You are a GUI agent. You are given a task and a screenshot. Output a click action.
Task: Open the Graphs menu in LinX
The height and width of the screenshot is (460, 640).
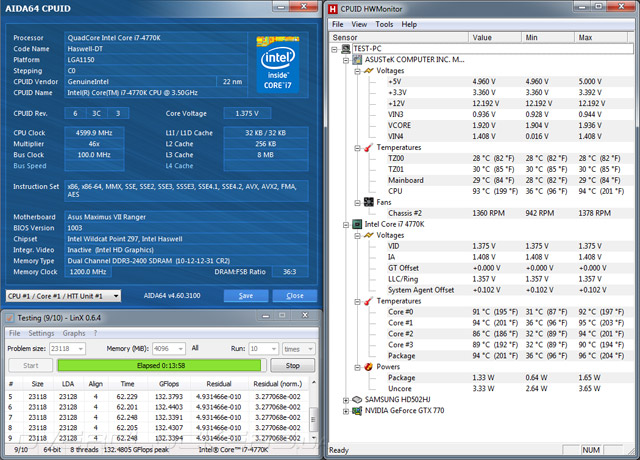point(74,333)
